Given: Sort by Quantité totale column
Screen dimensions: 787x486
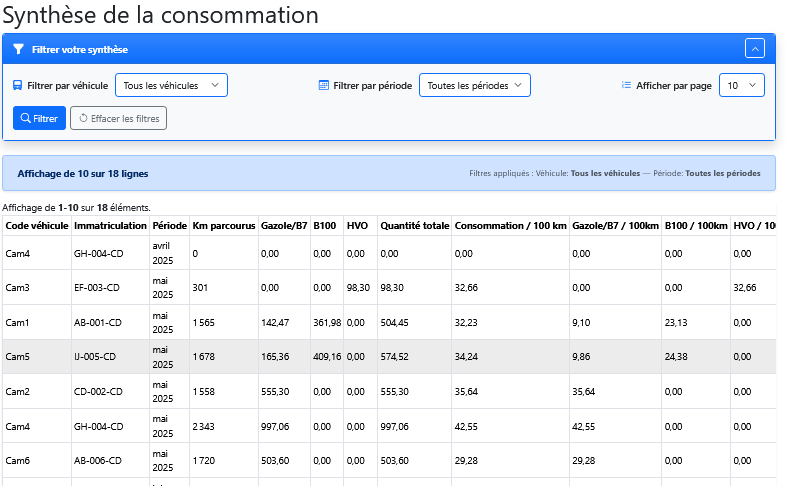Looking at the screenshot, I should pyautogui.click(x=414, y=226).
